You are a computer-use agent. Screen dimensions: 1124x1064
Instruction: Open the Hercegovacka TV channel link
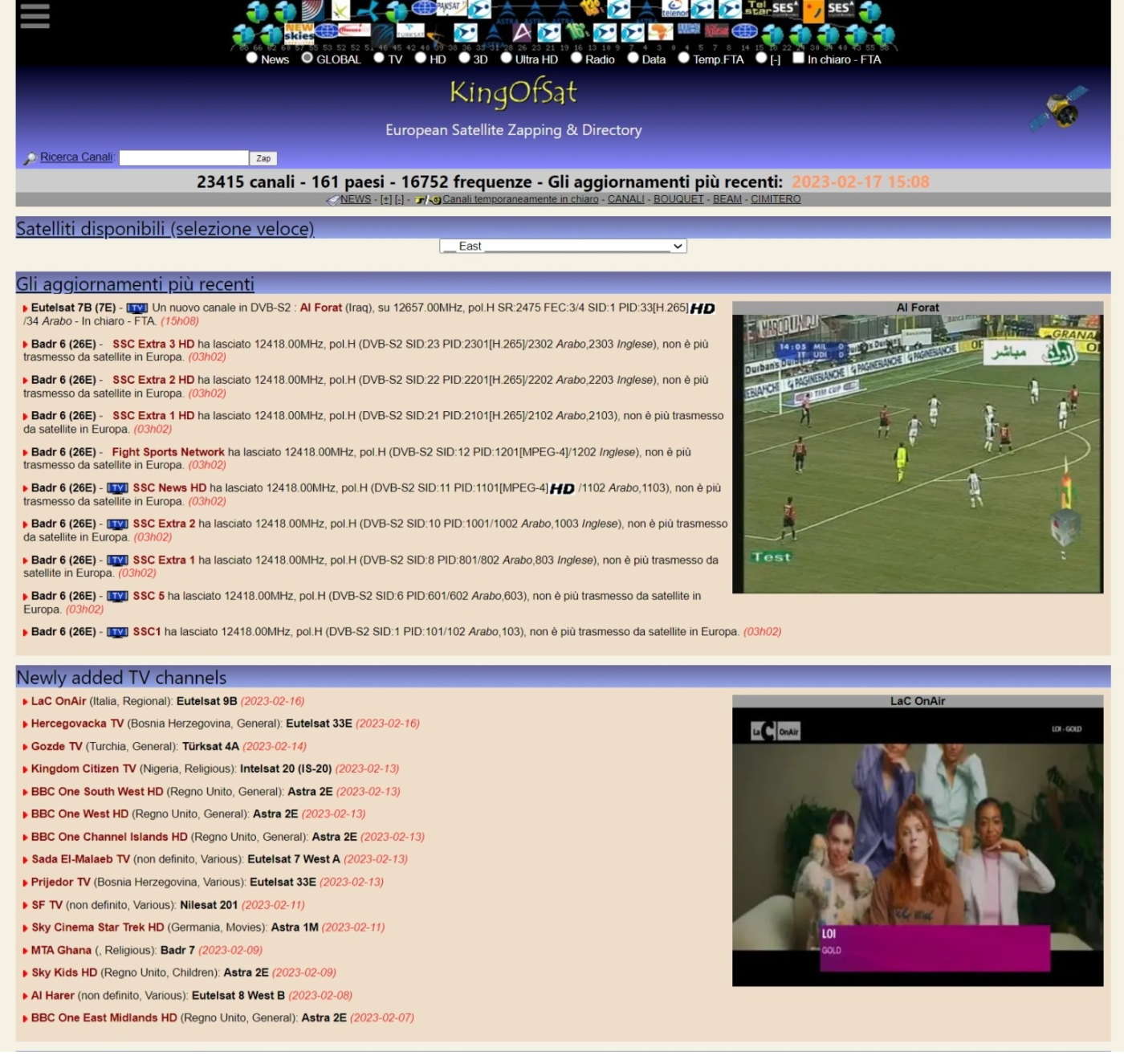78,724
